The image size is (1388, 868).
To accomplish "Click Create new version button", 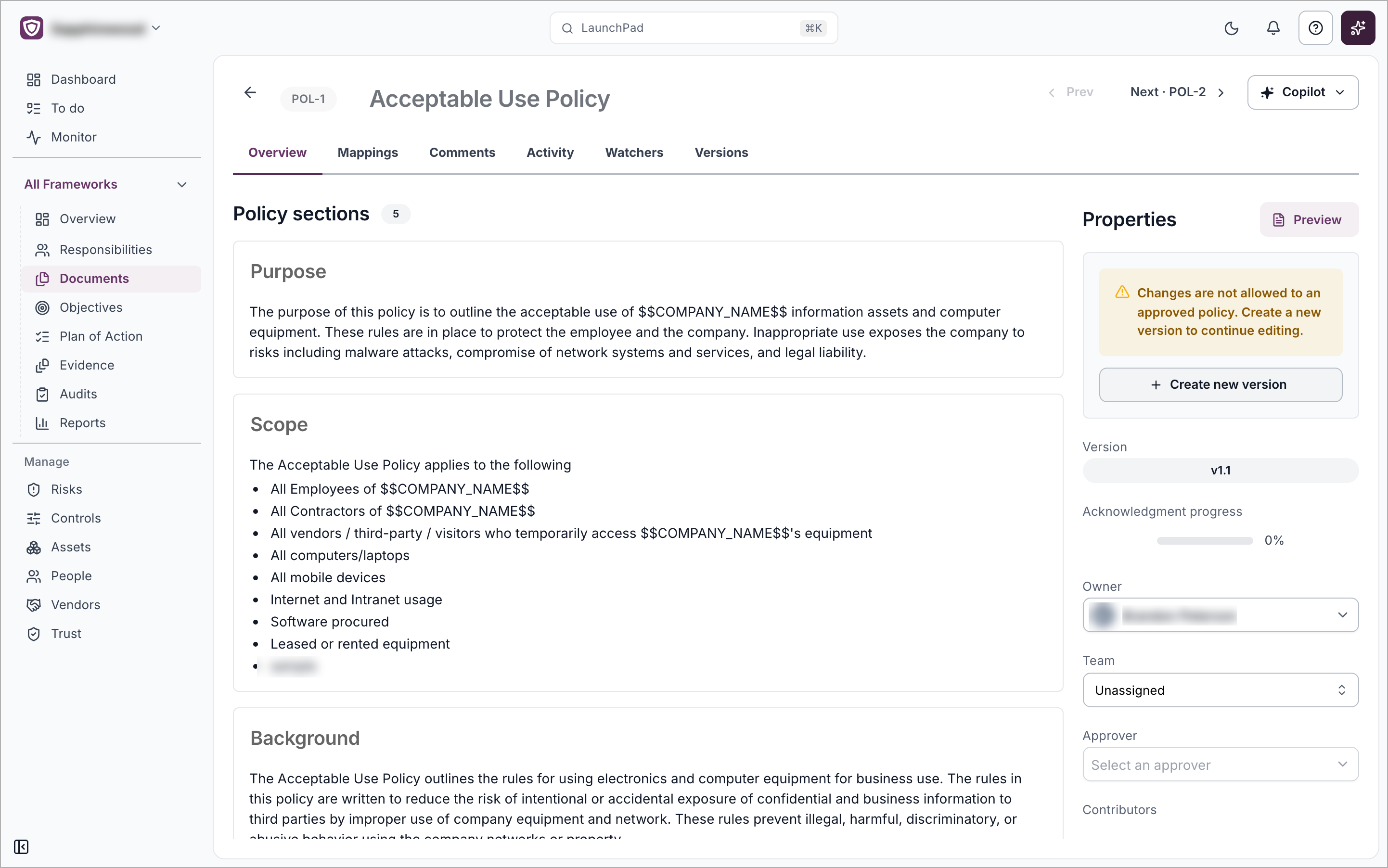I will point(1221,384).
